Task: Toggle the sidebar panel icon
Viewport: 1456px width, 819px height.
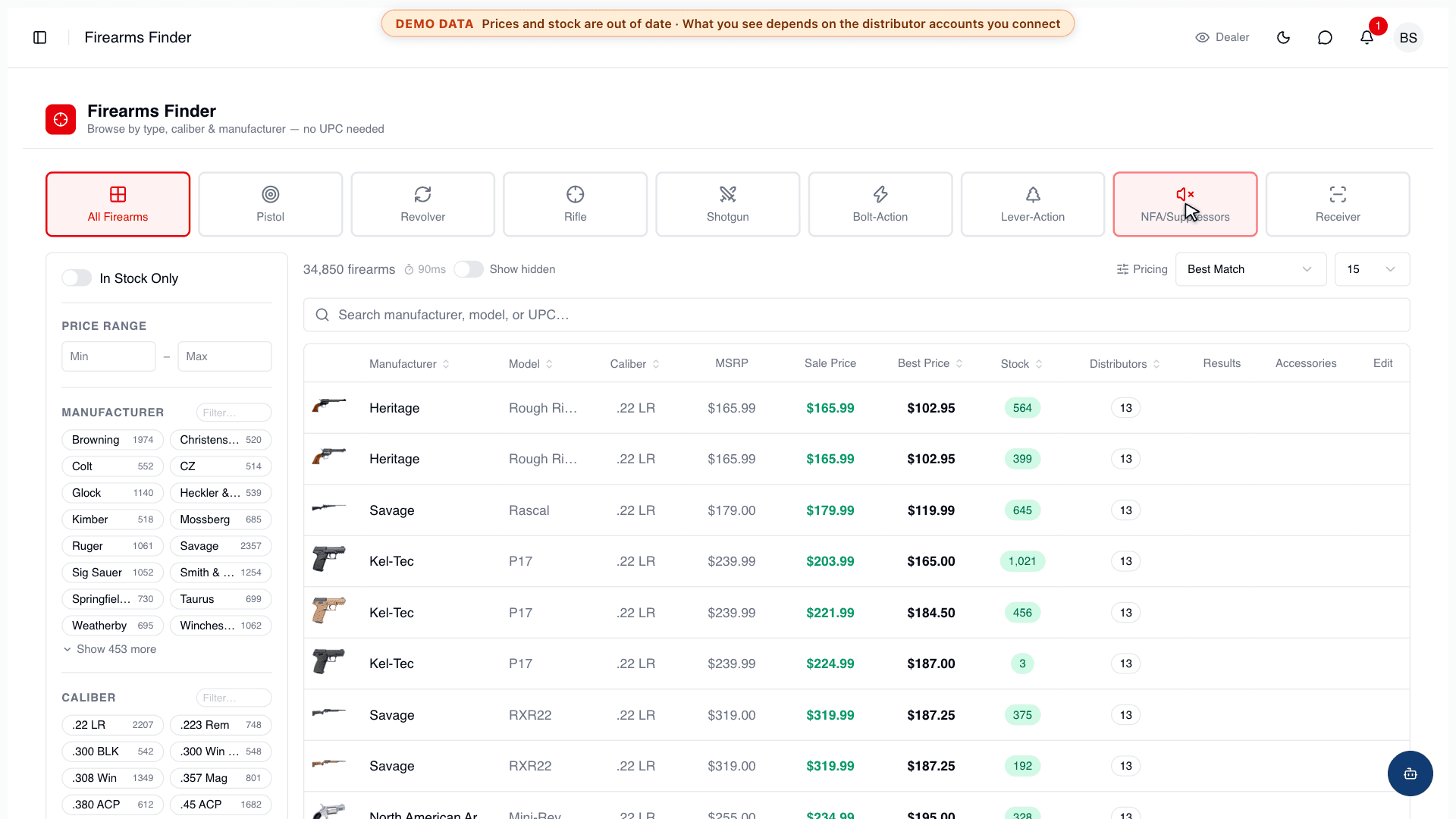Action: point(40,37)
